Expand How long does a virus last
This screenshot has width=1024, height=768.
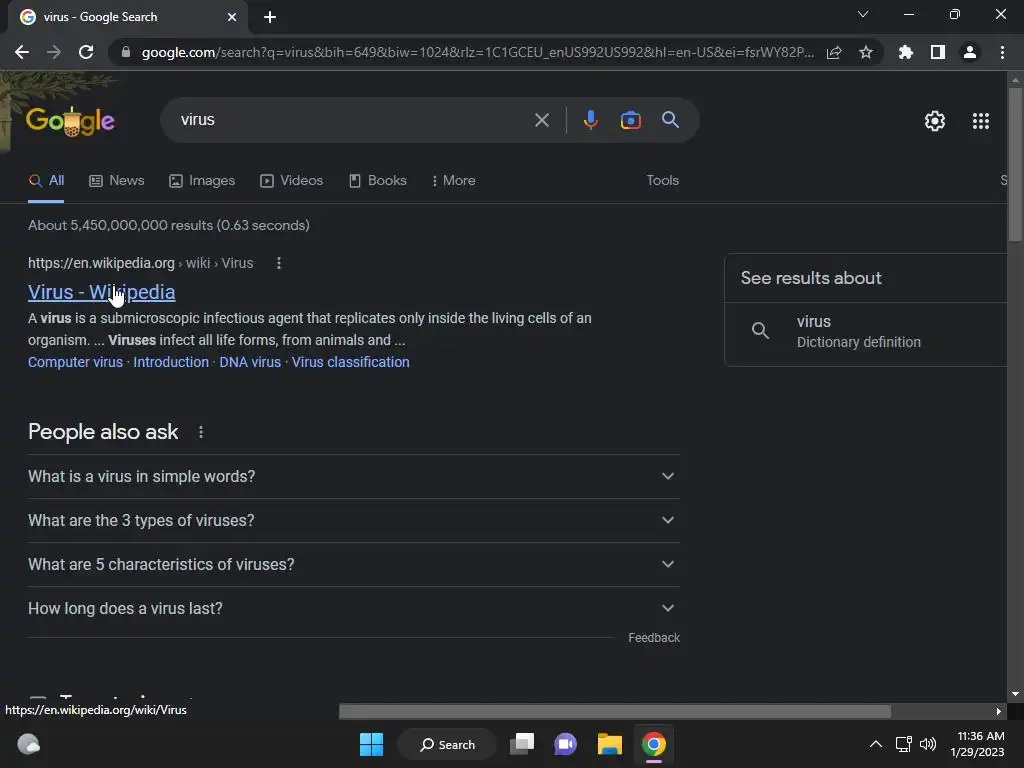click(354, 609)
